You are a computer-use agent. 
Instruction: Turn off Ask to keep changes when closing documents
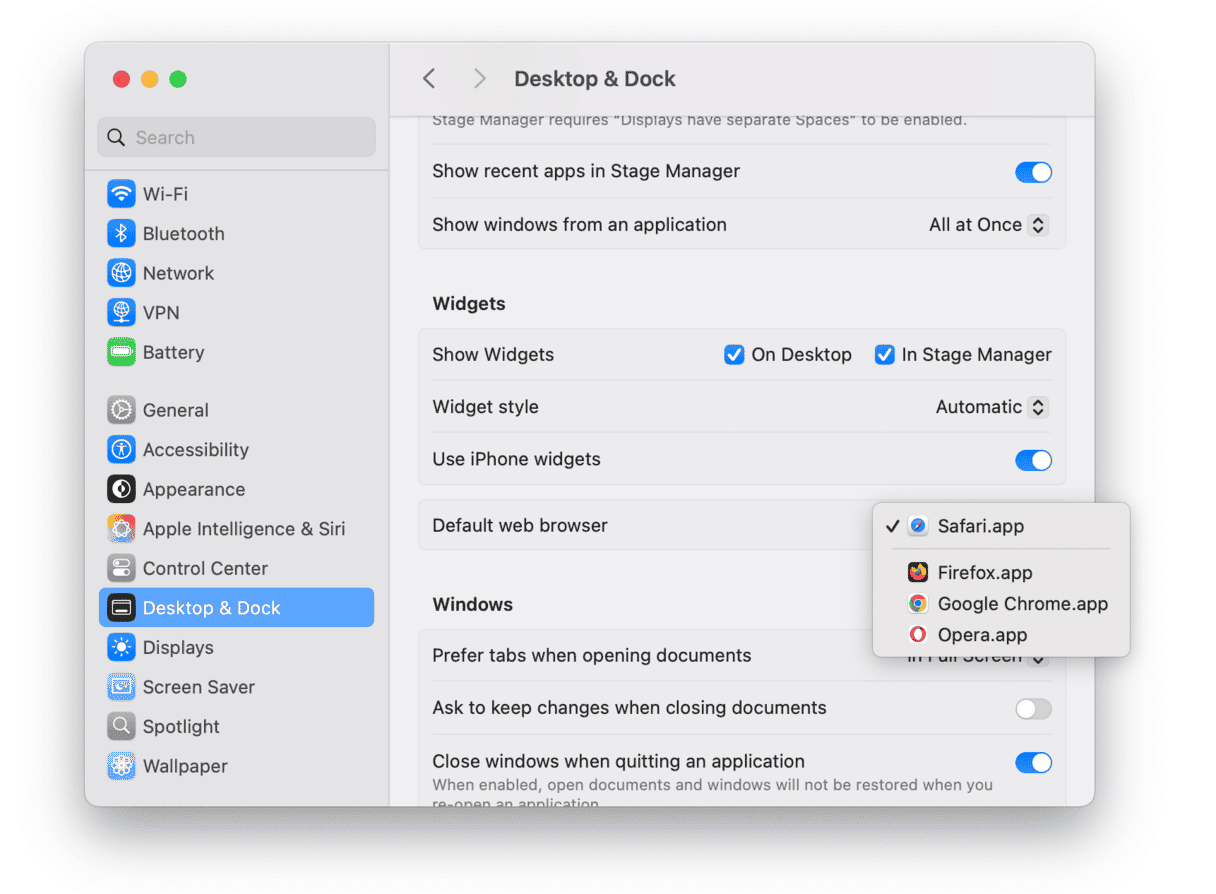click(x=1033, y=709)
